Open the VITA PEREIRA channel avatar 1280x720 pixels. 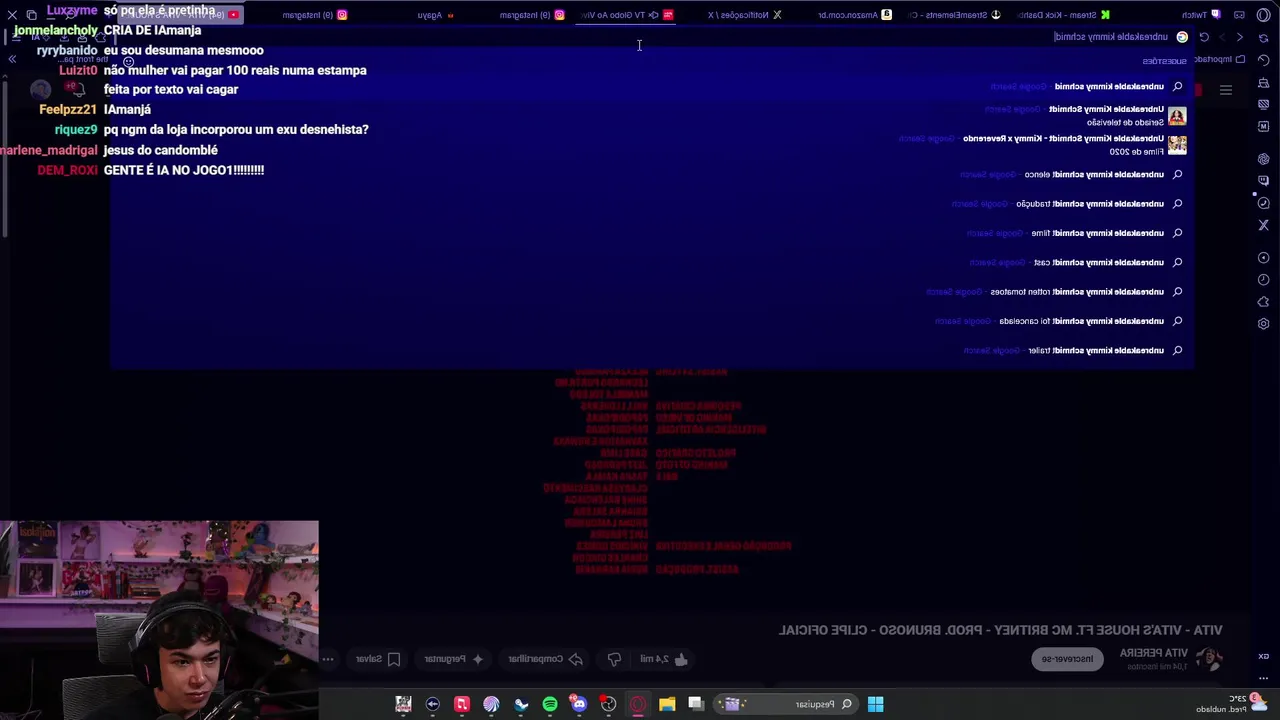[1210, 658]
